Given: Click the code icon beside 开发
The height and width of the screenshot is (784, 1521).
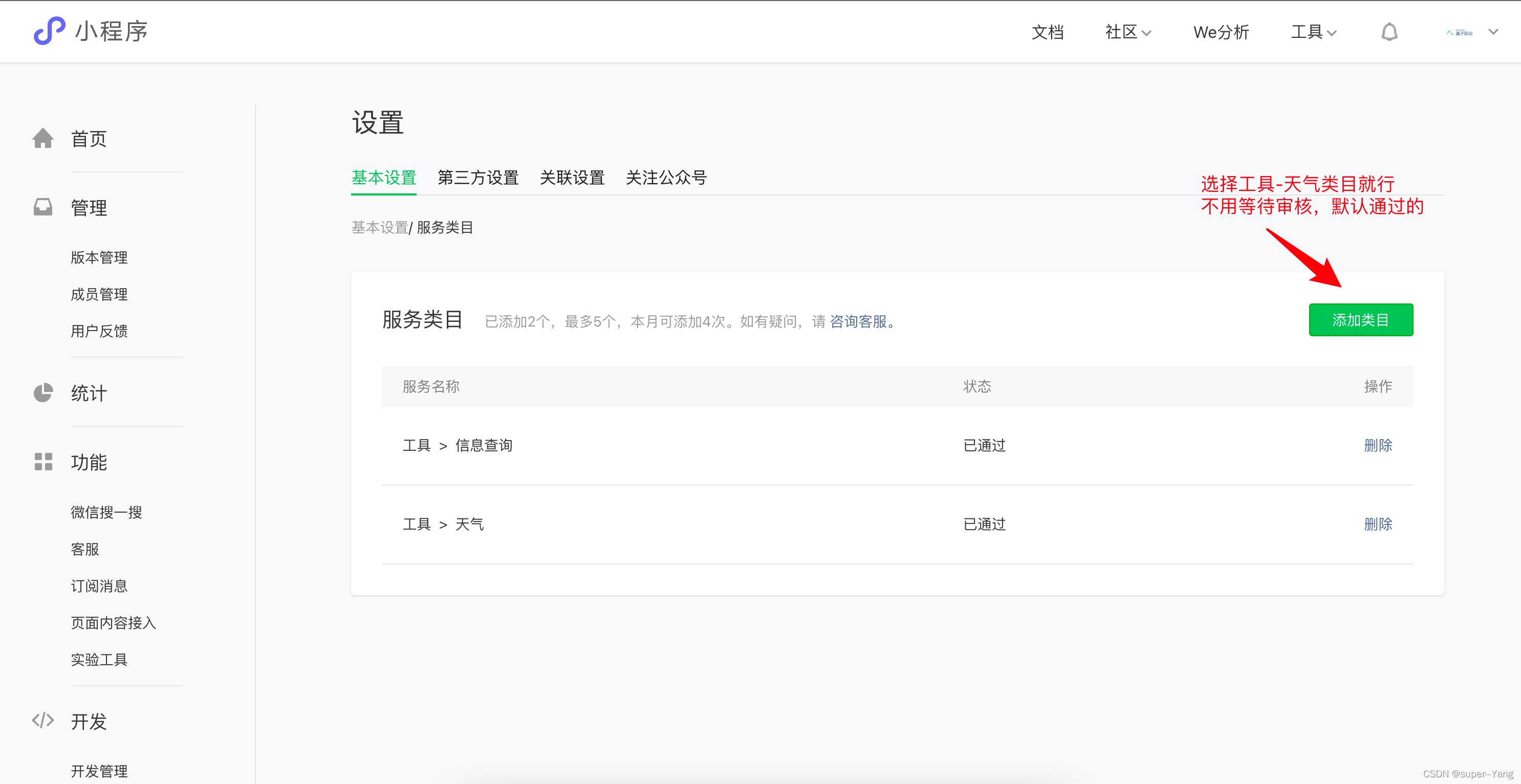Looking at the screenshot, I should click(43, 720).
